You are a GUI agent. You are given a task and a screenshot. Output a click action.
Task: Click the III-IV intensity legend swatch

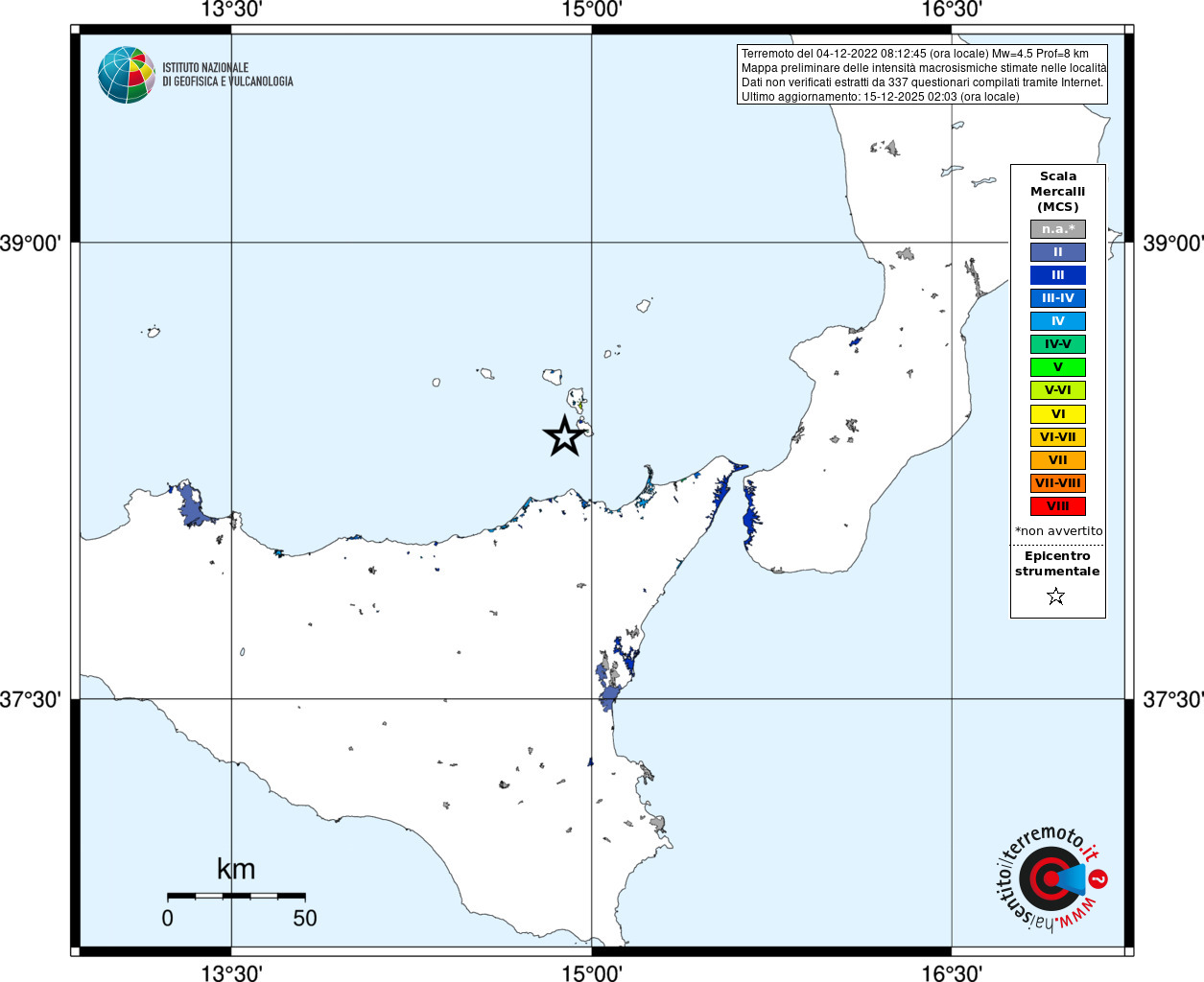(1058, 298)
